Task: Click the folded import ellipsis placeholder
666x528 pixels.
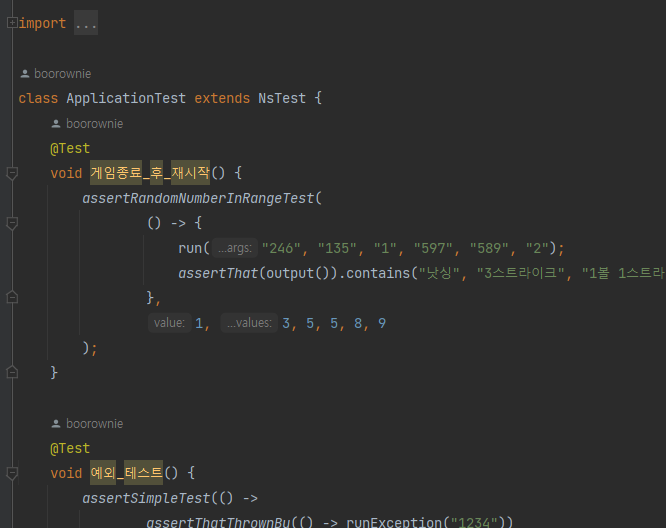Action: pos(86,23)
